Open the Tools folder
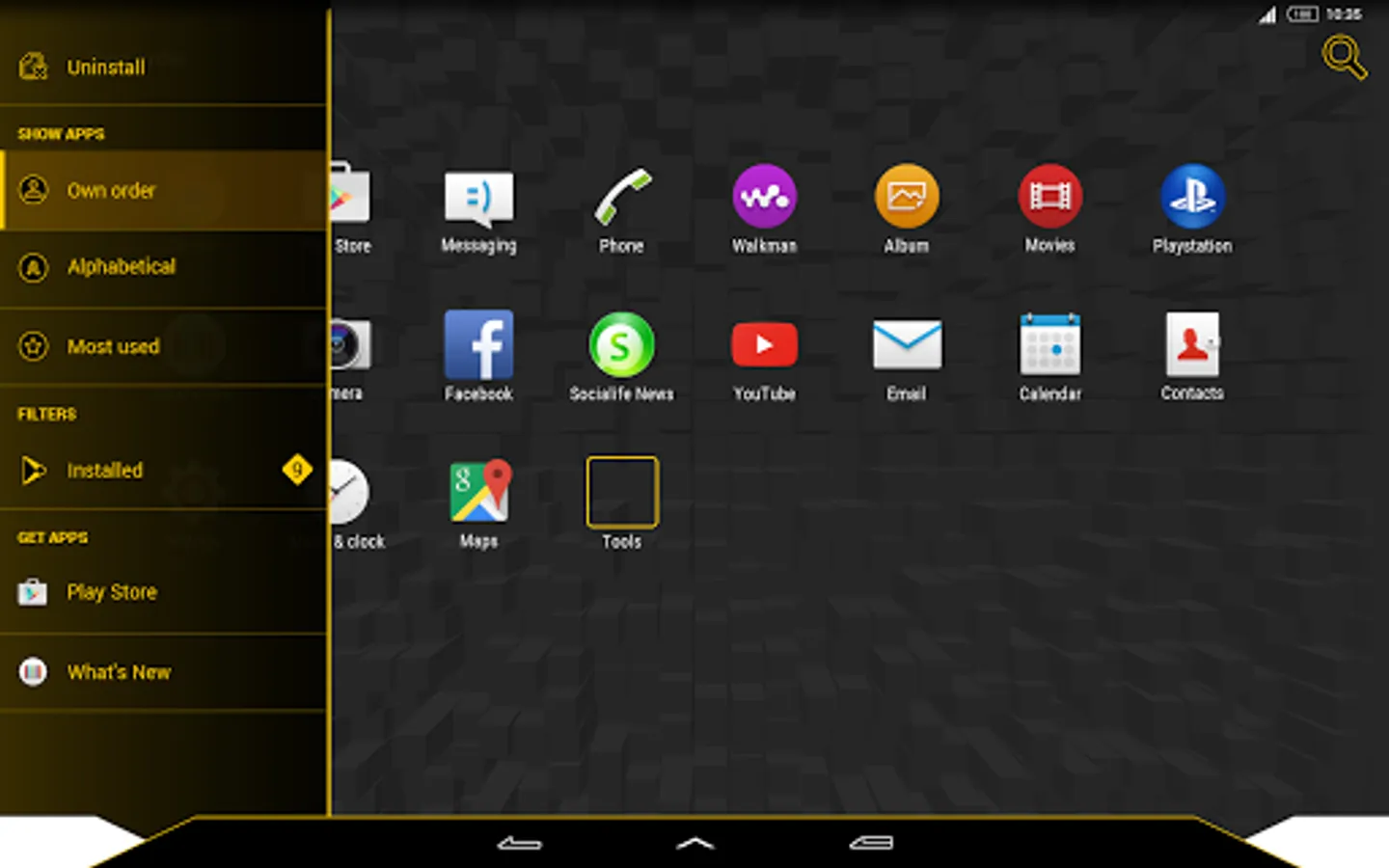The image size is (1389, 868). click(622, 492)
